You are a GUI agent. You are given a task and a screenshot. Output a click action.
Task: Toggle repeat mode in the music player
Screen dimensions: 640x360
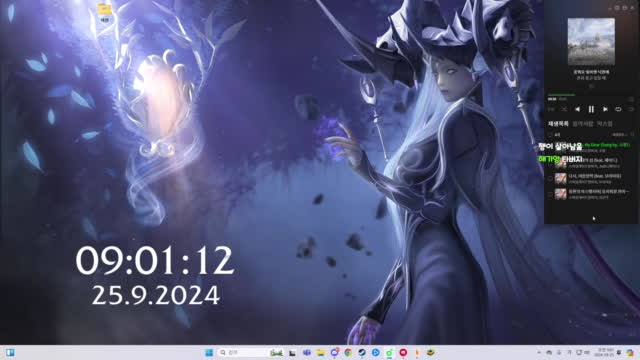pos(618,109)
